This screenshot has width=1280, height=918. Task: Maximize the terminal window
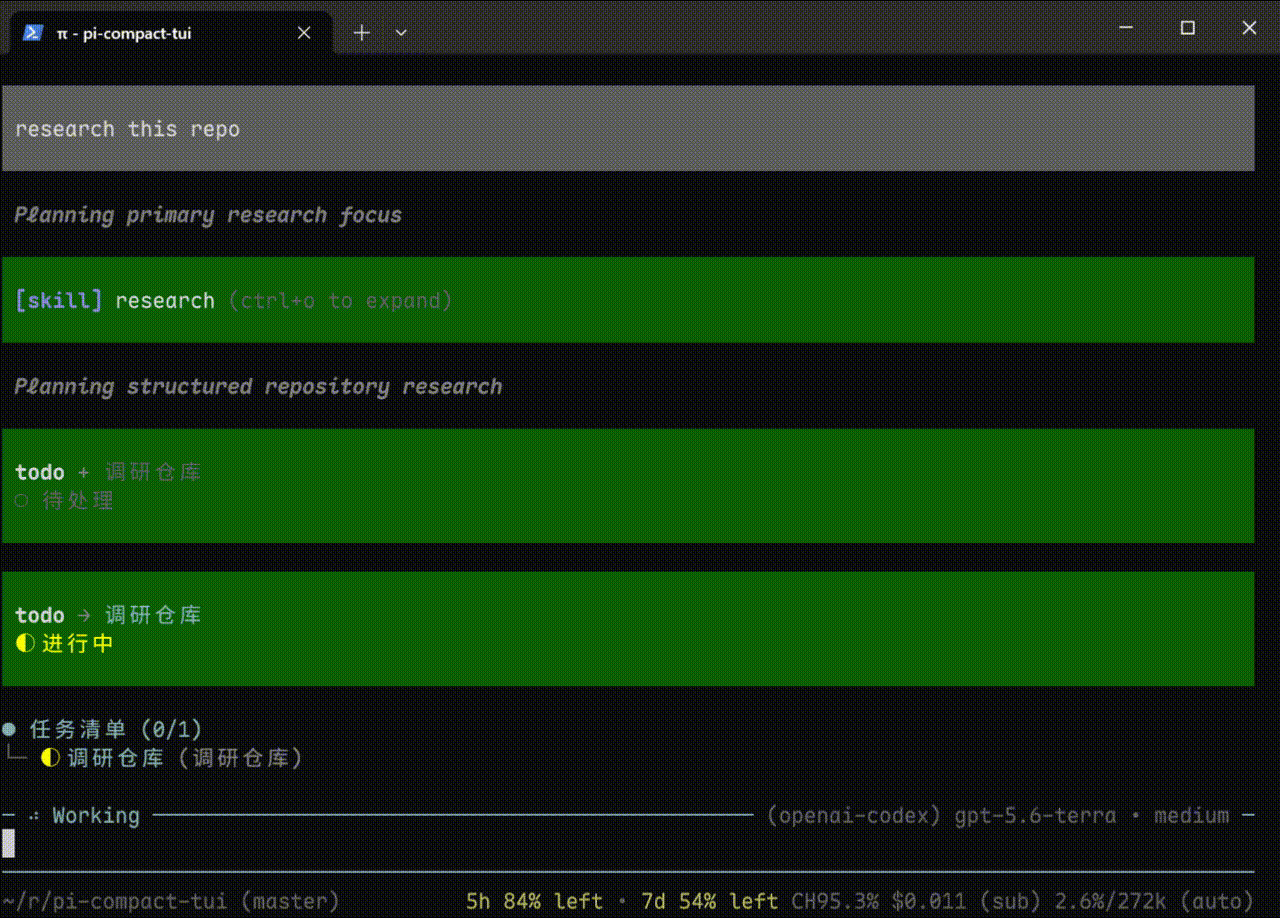(x=1188, y=29)
